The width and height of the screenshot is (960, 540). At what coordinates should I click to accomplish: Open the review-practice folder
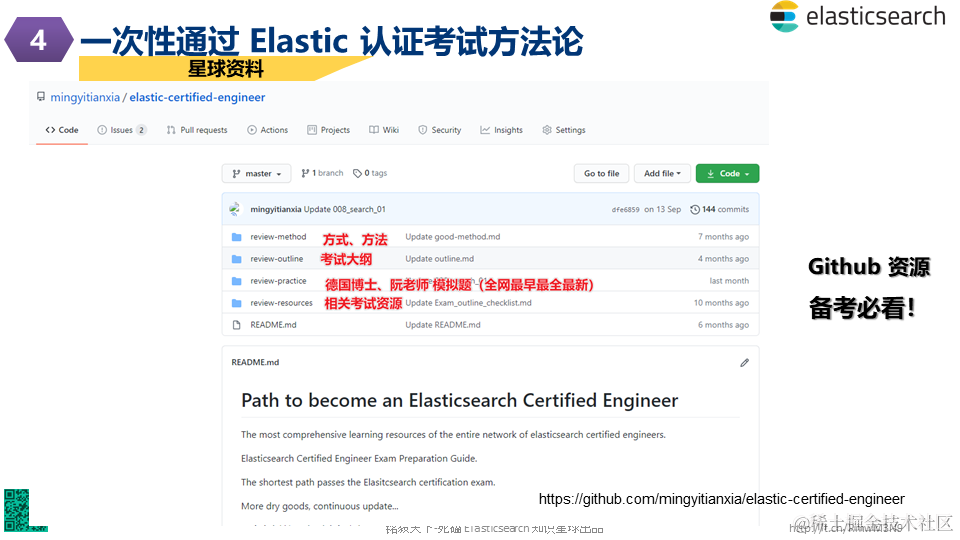278,281
